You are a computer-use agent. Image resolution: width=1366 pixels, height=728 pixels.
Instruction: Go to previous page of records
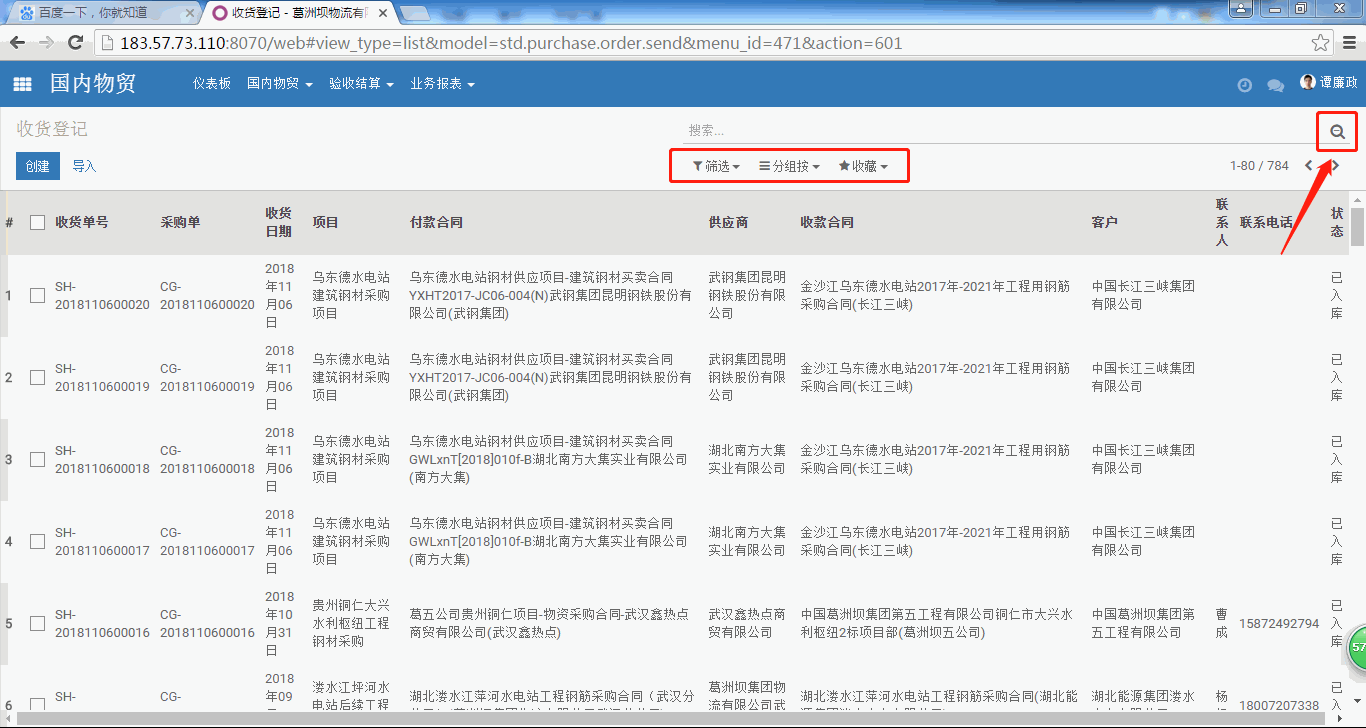(1309, 166)
